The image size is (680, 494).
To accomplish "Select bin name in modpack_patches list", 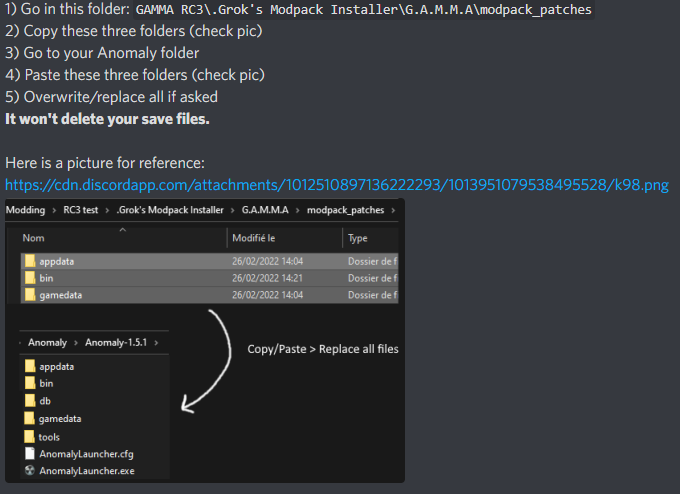I will click(46, 278).
